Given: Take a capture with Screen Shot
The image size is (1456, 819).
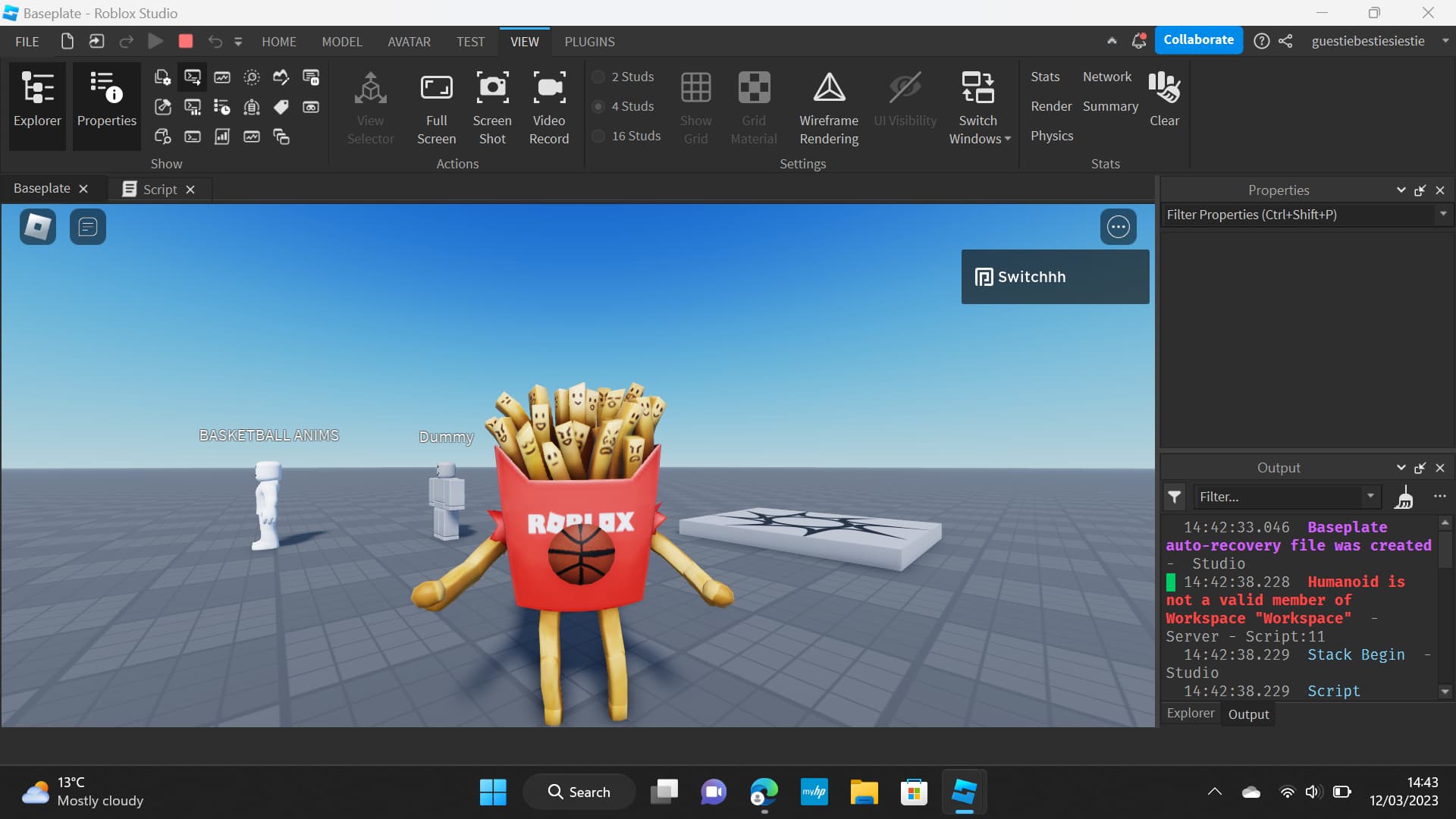Looking at the screenshot, I should (x=492, y=106).
